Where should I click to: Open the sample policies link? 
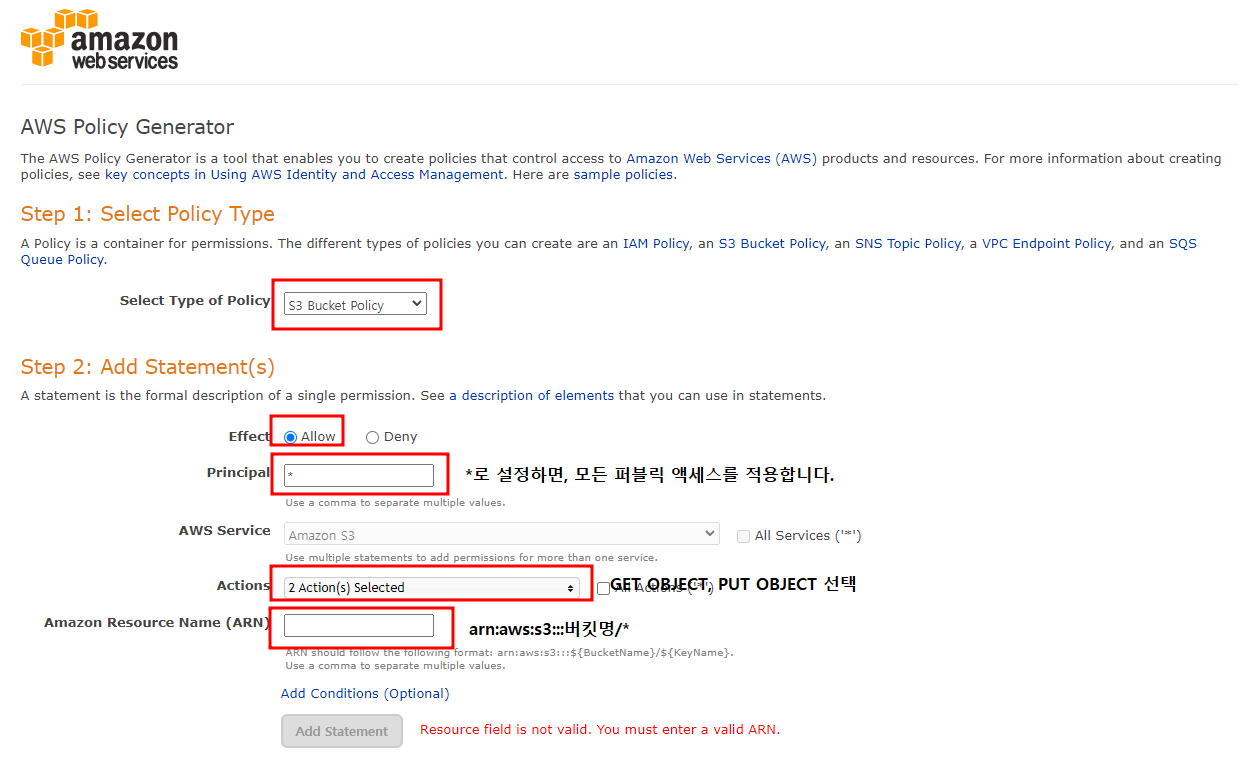[624, 174]
